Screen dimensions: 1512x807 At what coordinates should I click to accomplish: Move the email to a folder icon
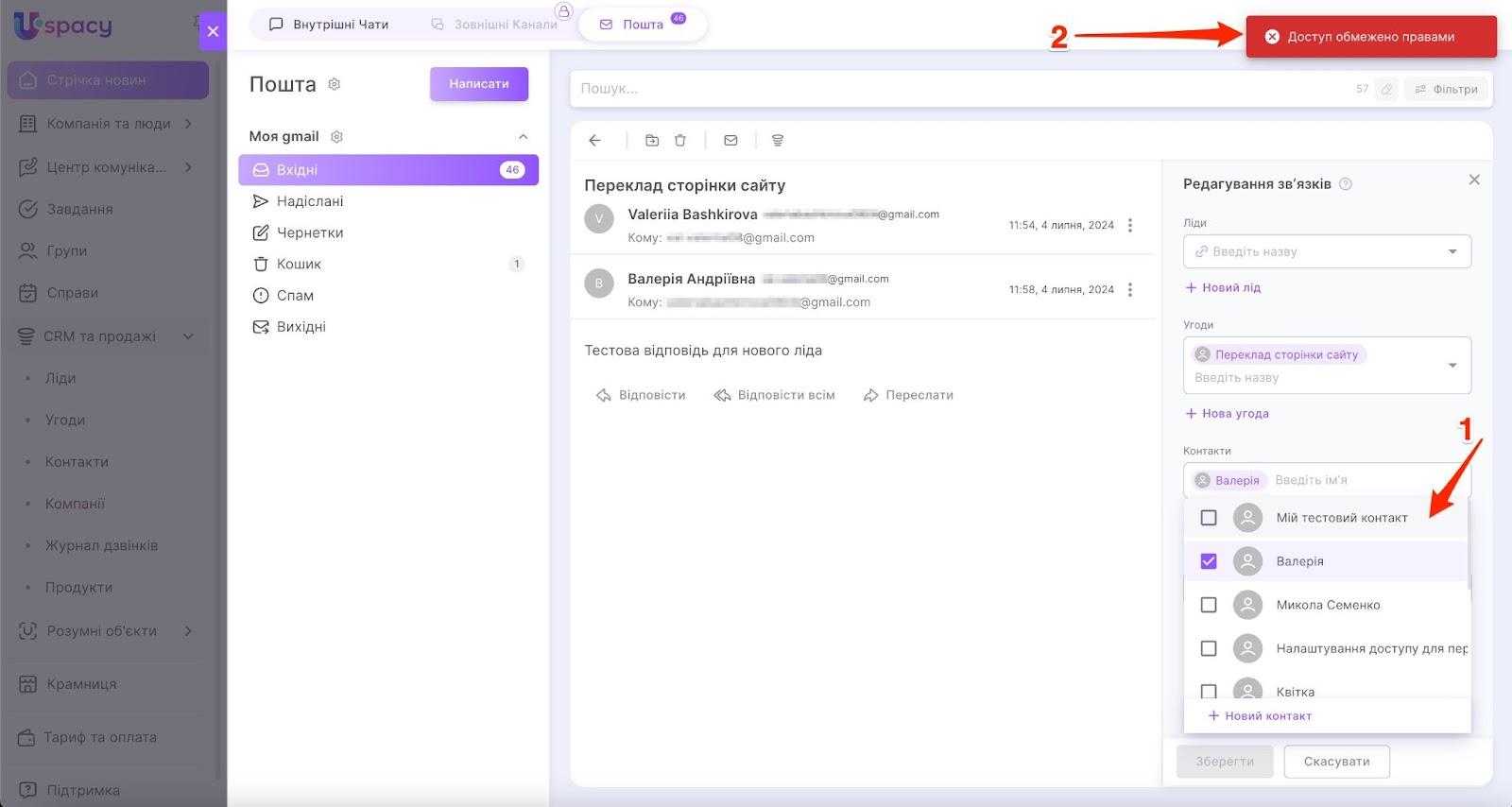click(x=652, y=141)
